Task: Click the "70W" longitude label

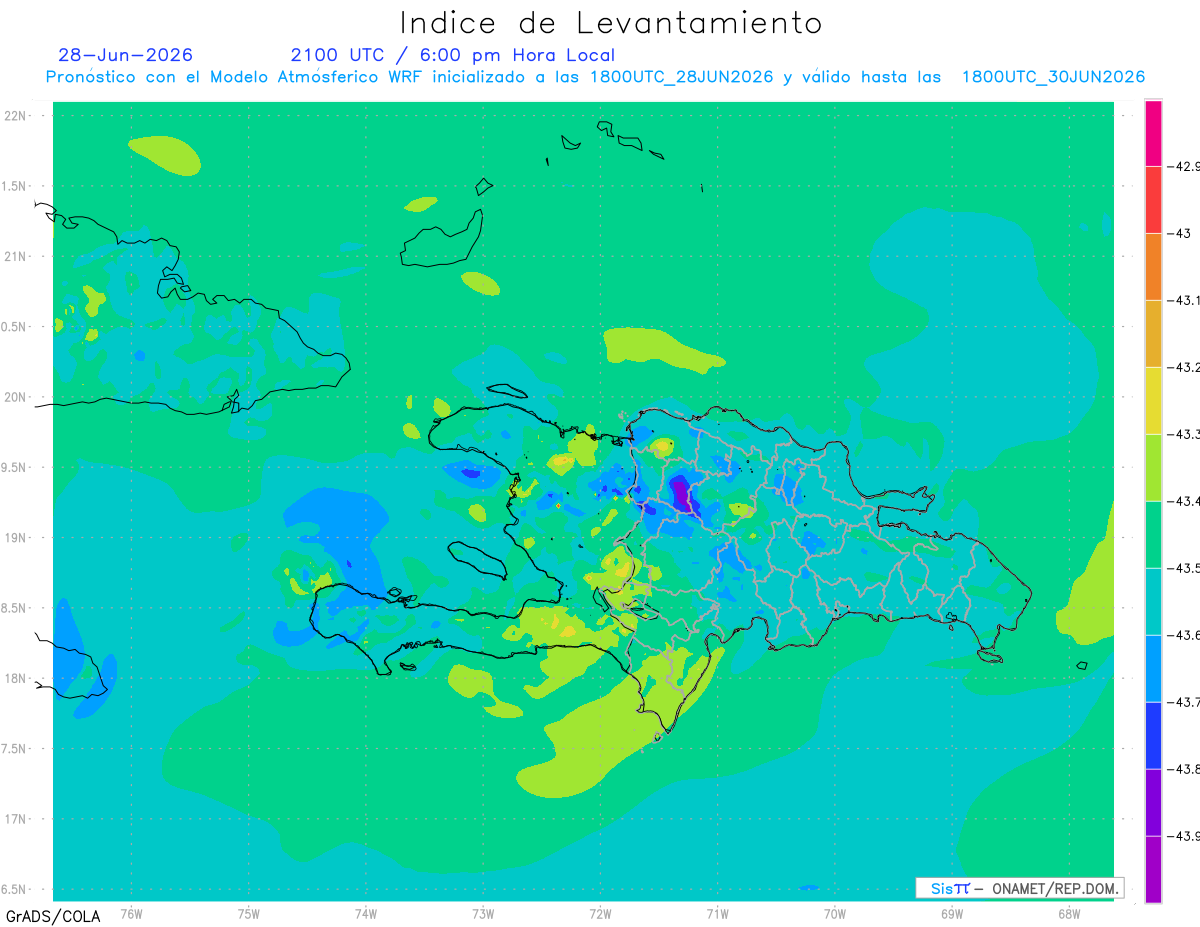Action: [x=835, y=913]
